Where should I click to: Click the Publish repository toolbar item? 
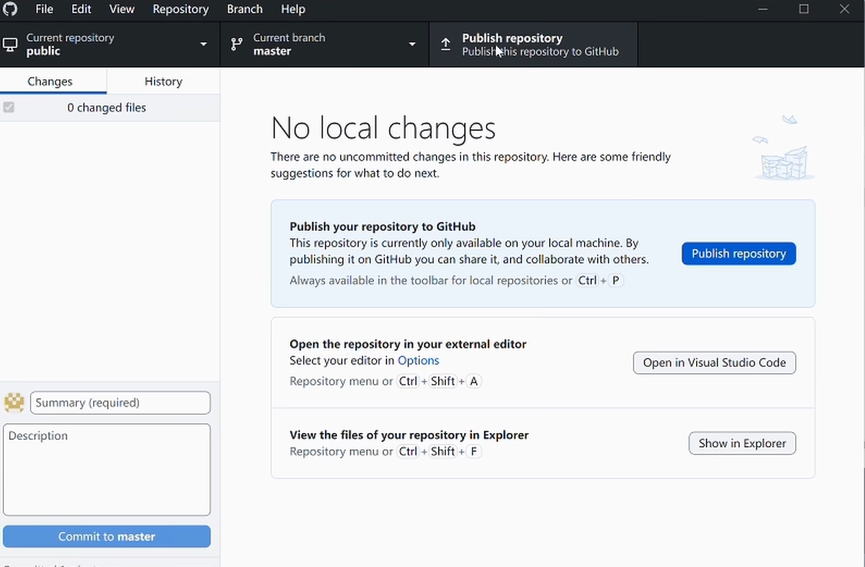click(533, 44)
